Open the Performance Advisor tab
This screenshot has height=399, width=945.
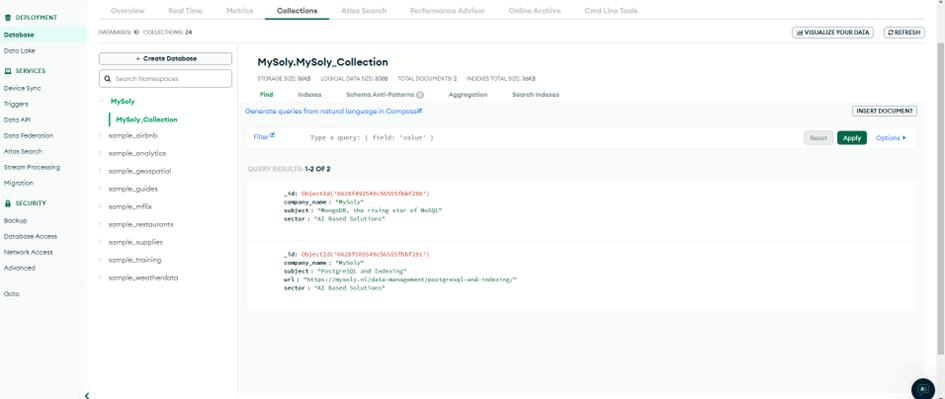click(x=447, y=11)
